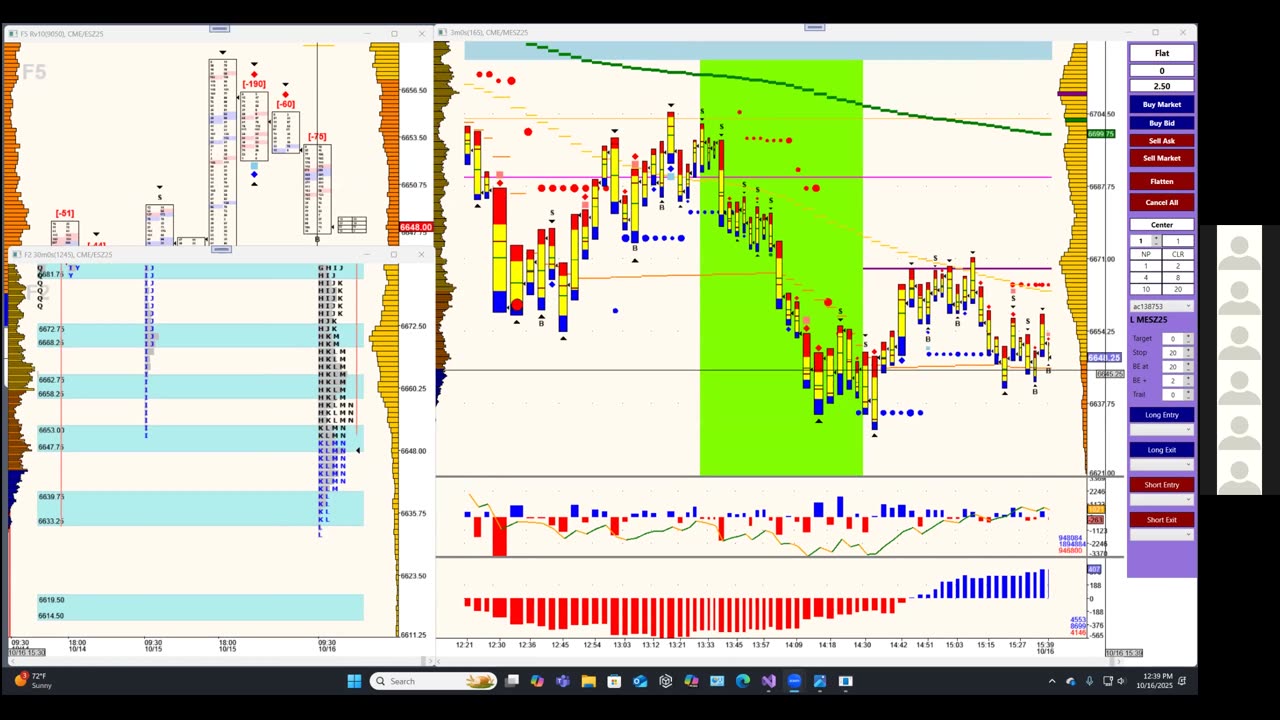Click the Long Entry button
This screenshot has height=720, width=1280.
click(1162, 415)
